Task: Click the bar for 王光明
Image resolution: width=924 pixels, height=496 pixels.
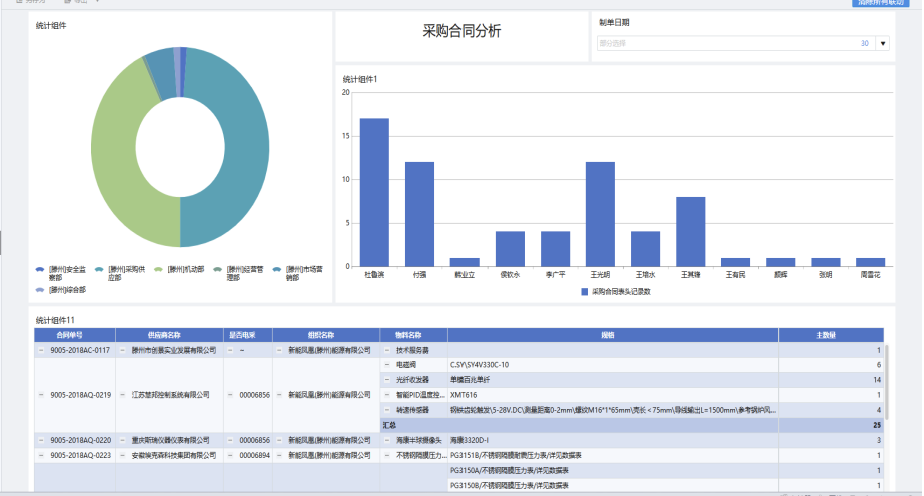Action: (600, 214)
